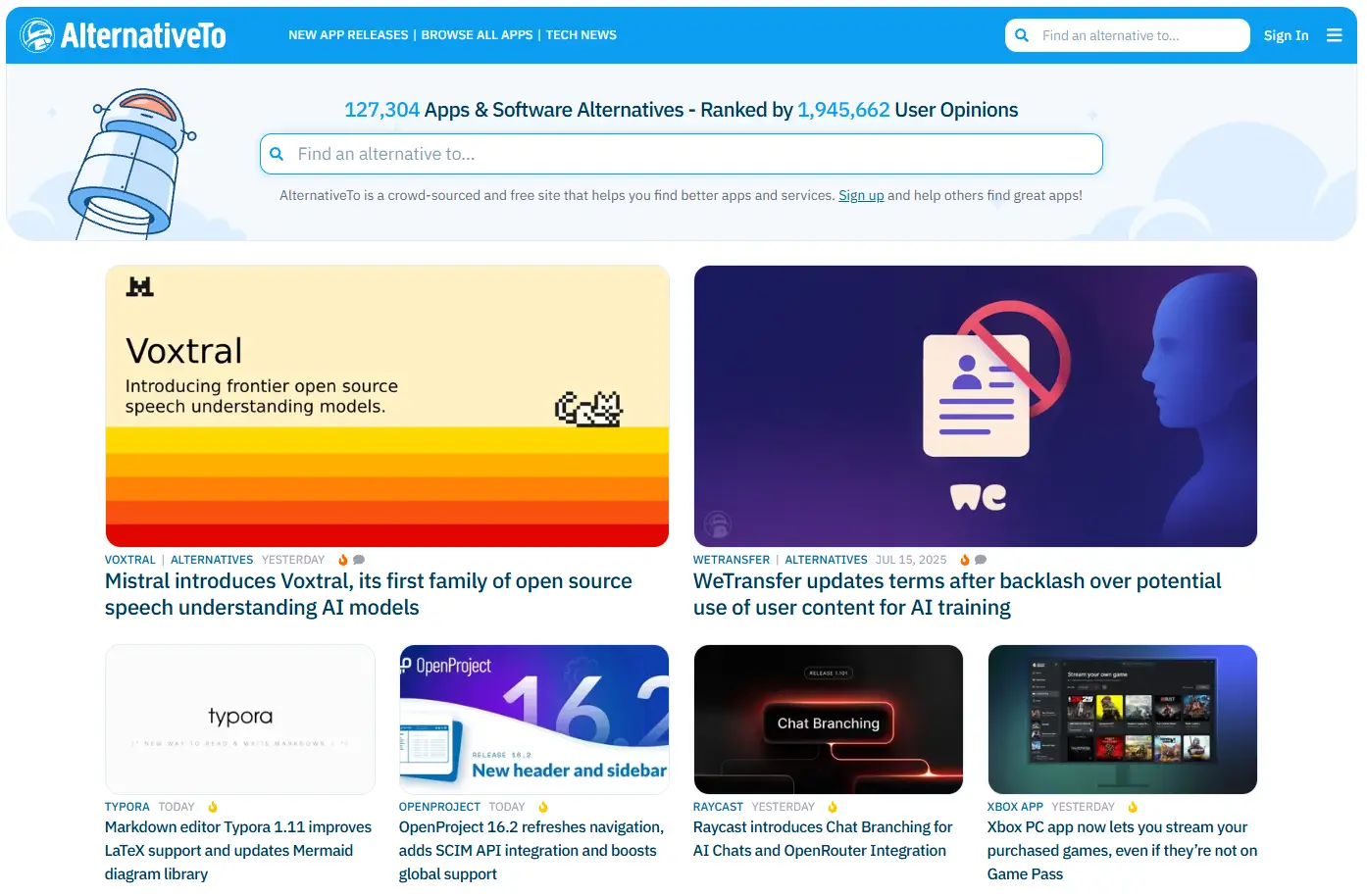Click the XBOX APP tag link
This screenshot has height=896, width=1367.
1015,807
